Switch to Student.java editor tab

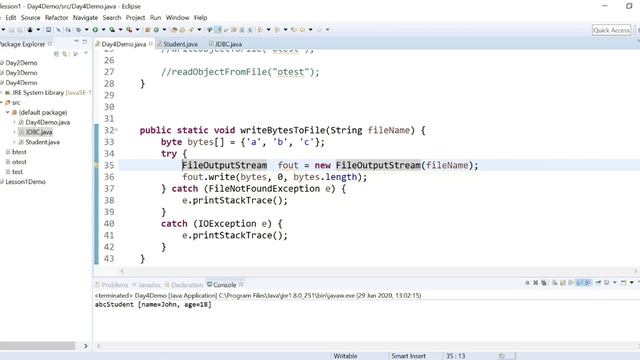tap(180, 44)
